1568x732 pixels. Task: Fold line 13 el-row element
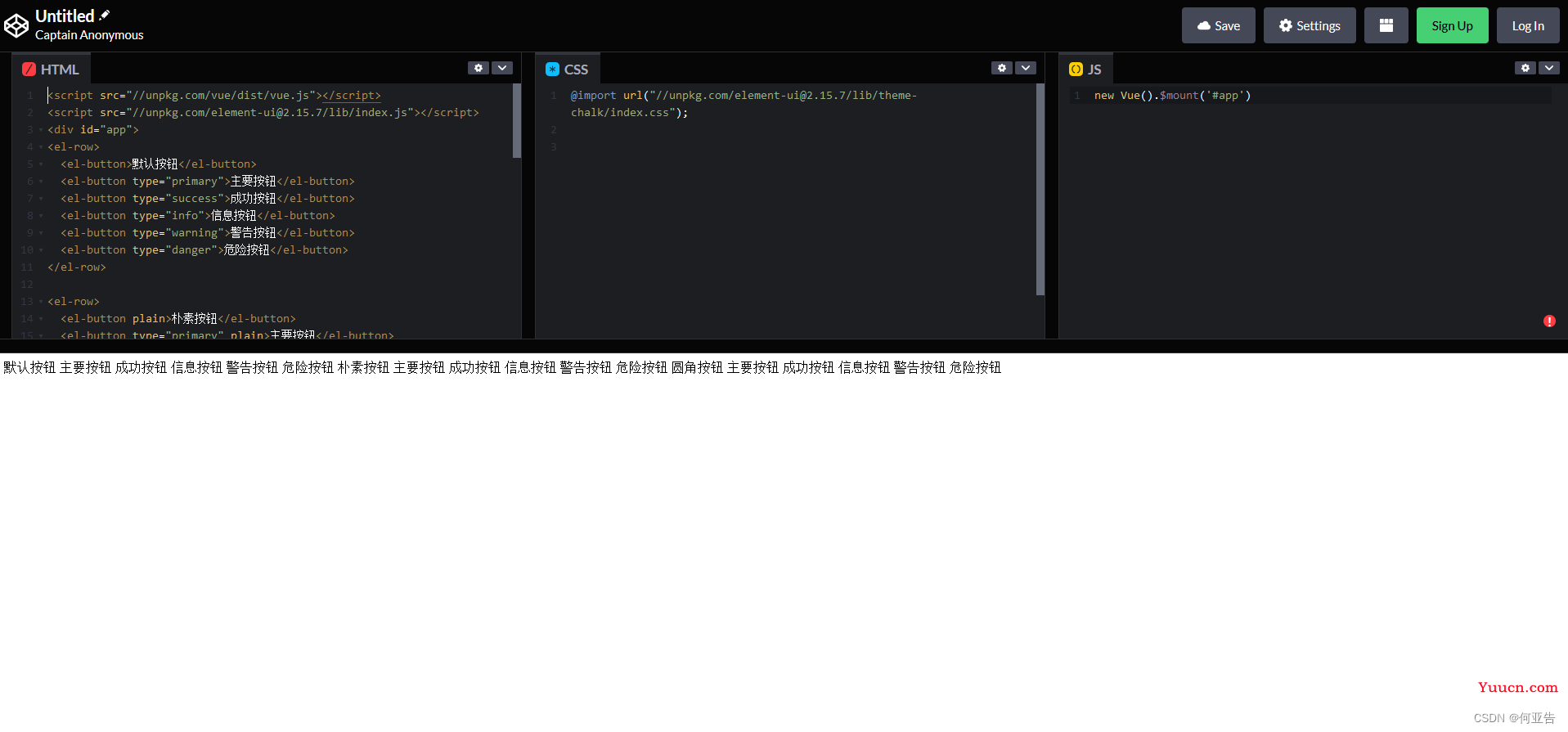pyautogui.click(x=41, y=302)
